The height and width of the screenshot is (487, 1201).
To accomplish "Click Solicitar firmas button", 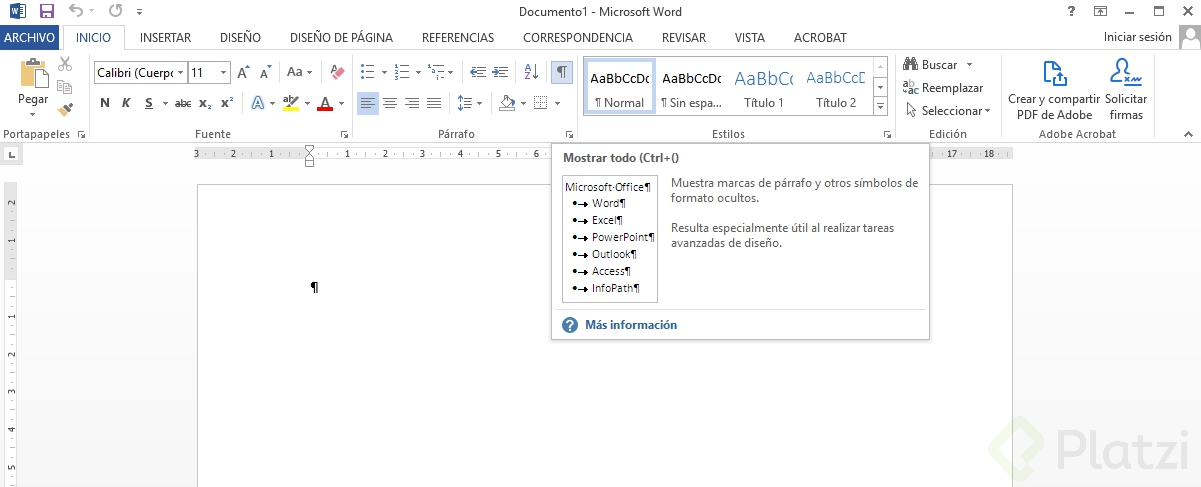I will coord(1126,89).
